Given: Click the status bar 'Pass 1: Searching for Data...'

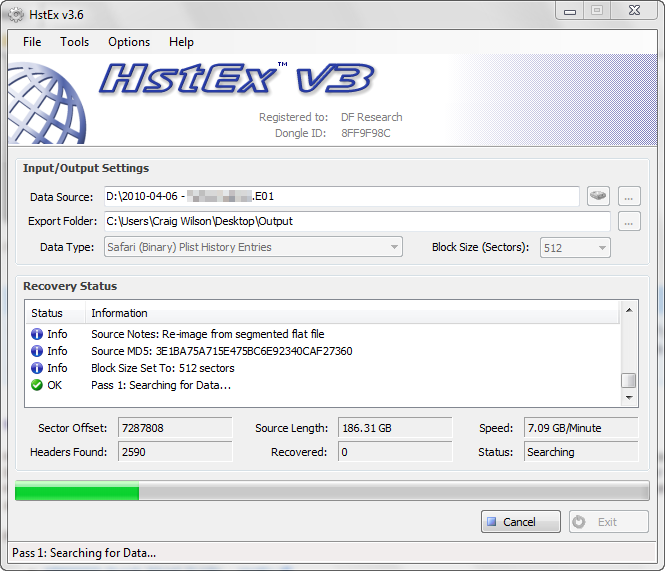Looking at the screenshot, I should tap(84, 553).
